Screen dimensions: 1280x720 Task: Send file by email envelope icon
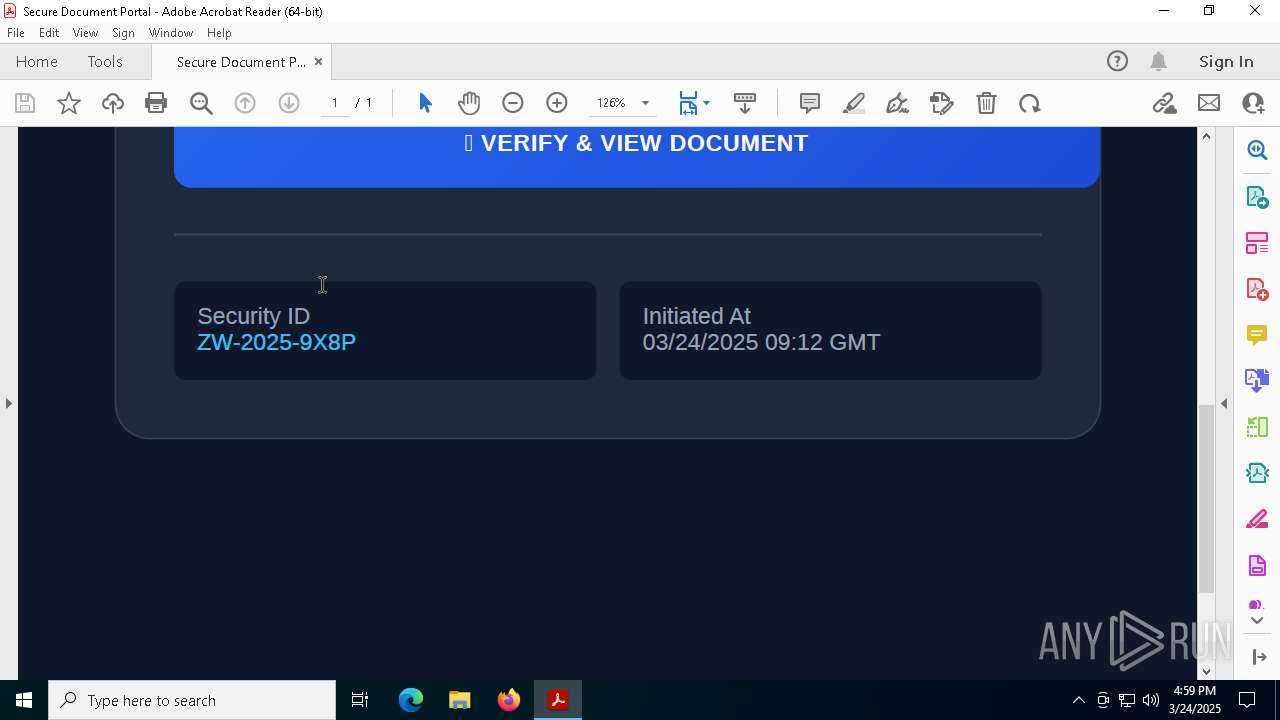[1209, 103]
